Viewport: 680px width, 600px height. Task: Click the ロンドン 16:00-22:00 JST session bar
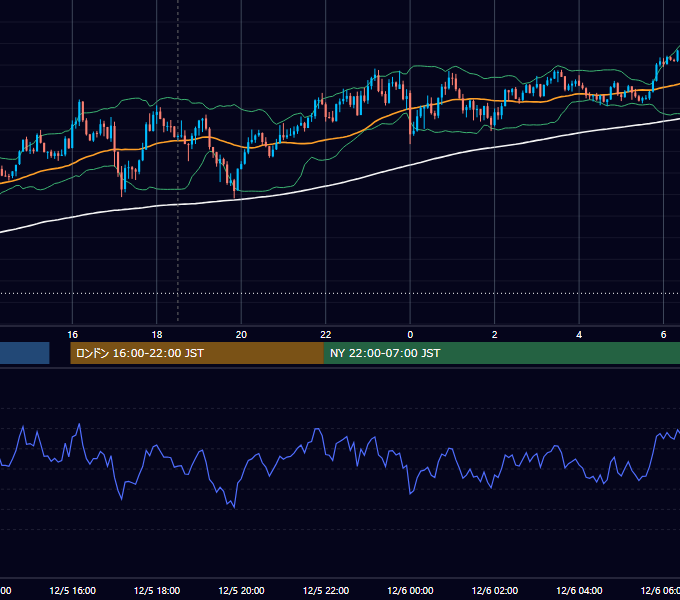[197, 353]
